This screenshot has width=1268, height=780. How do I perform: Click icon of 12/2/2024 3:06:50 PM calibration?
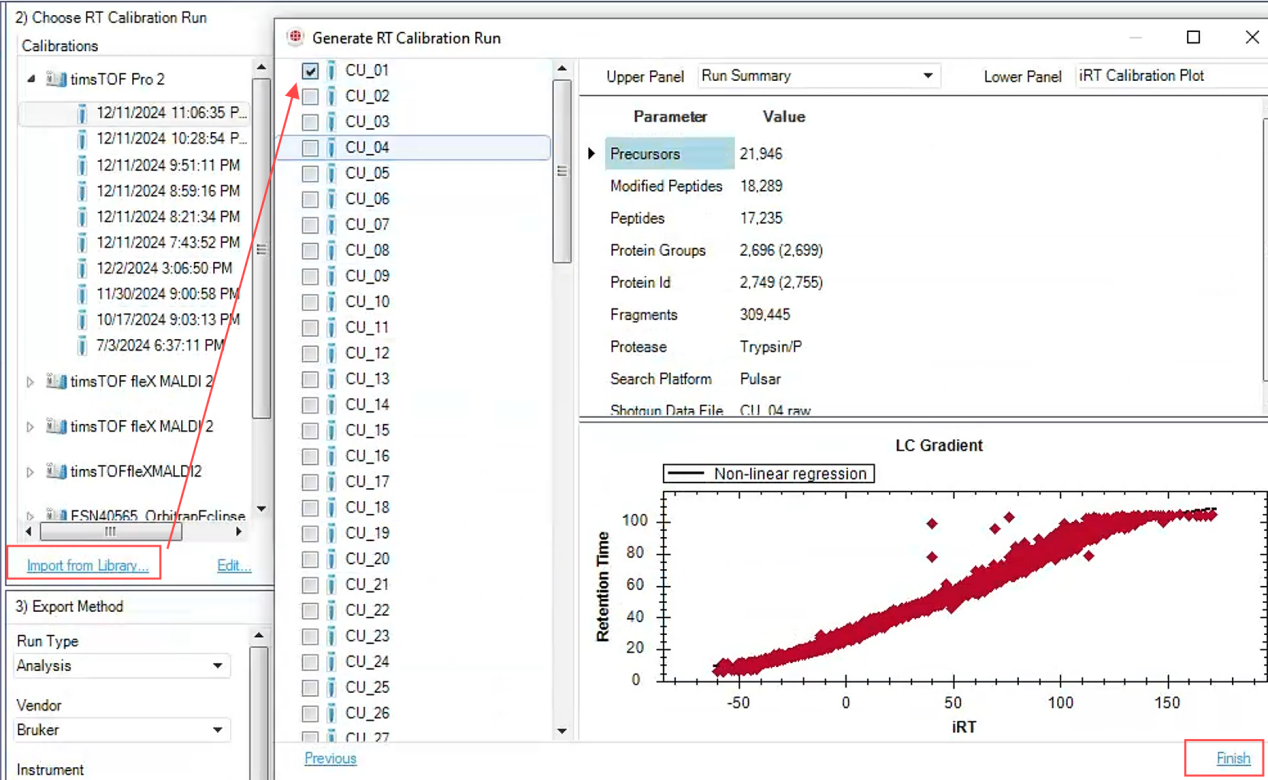coord(82,268)
